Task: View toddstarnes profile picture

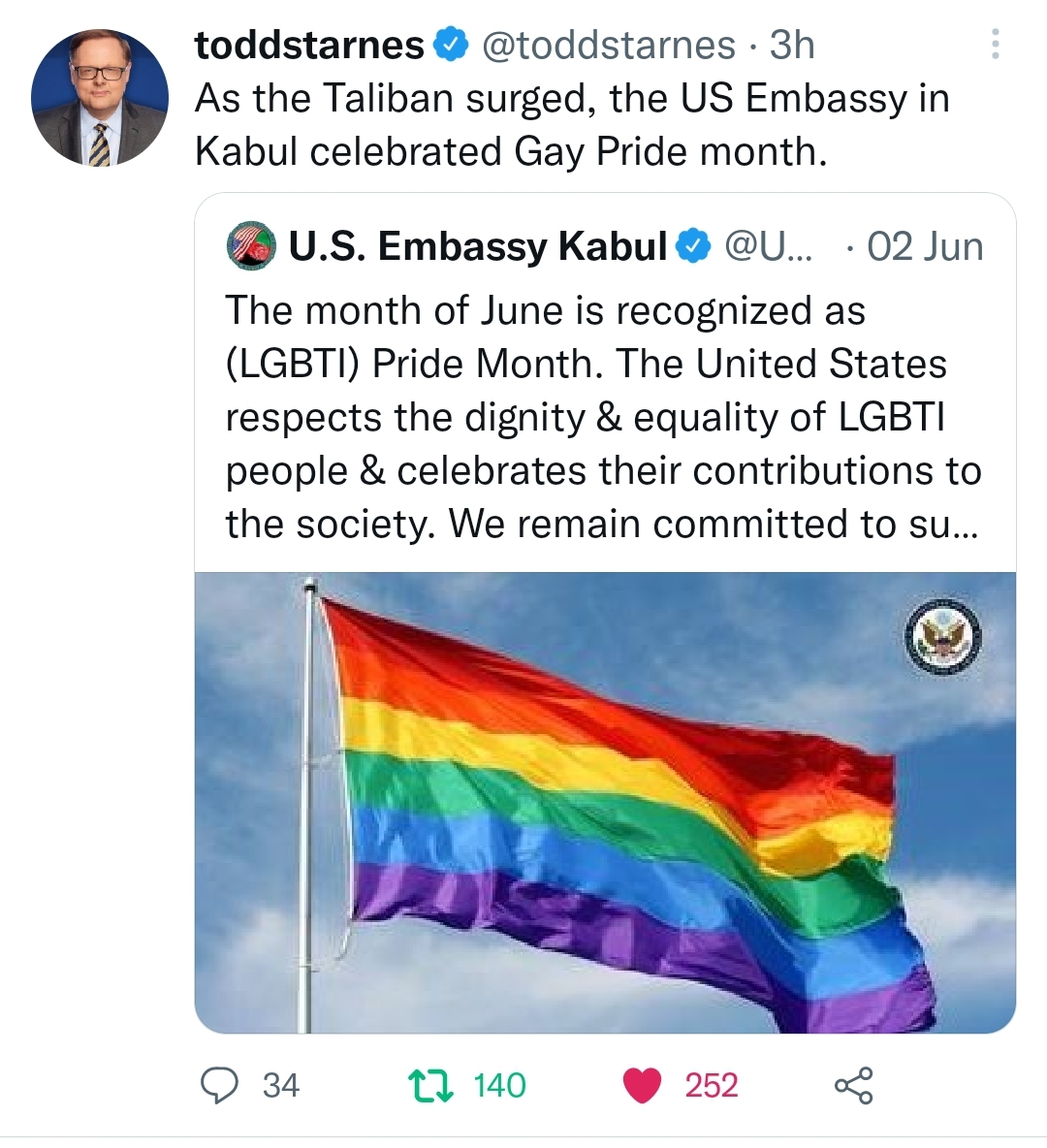Action: coord(100,97)
